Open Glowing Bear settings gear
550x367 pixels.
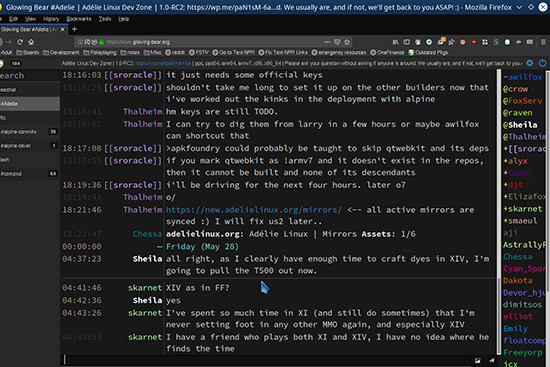530,63
